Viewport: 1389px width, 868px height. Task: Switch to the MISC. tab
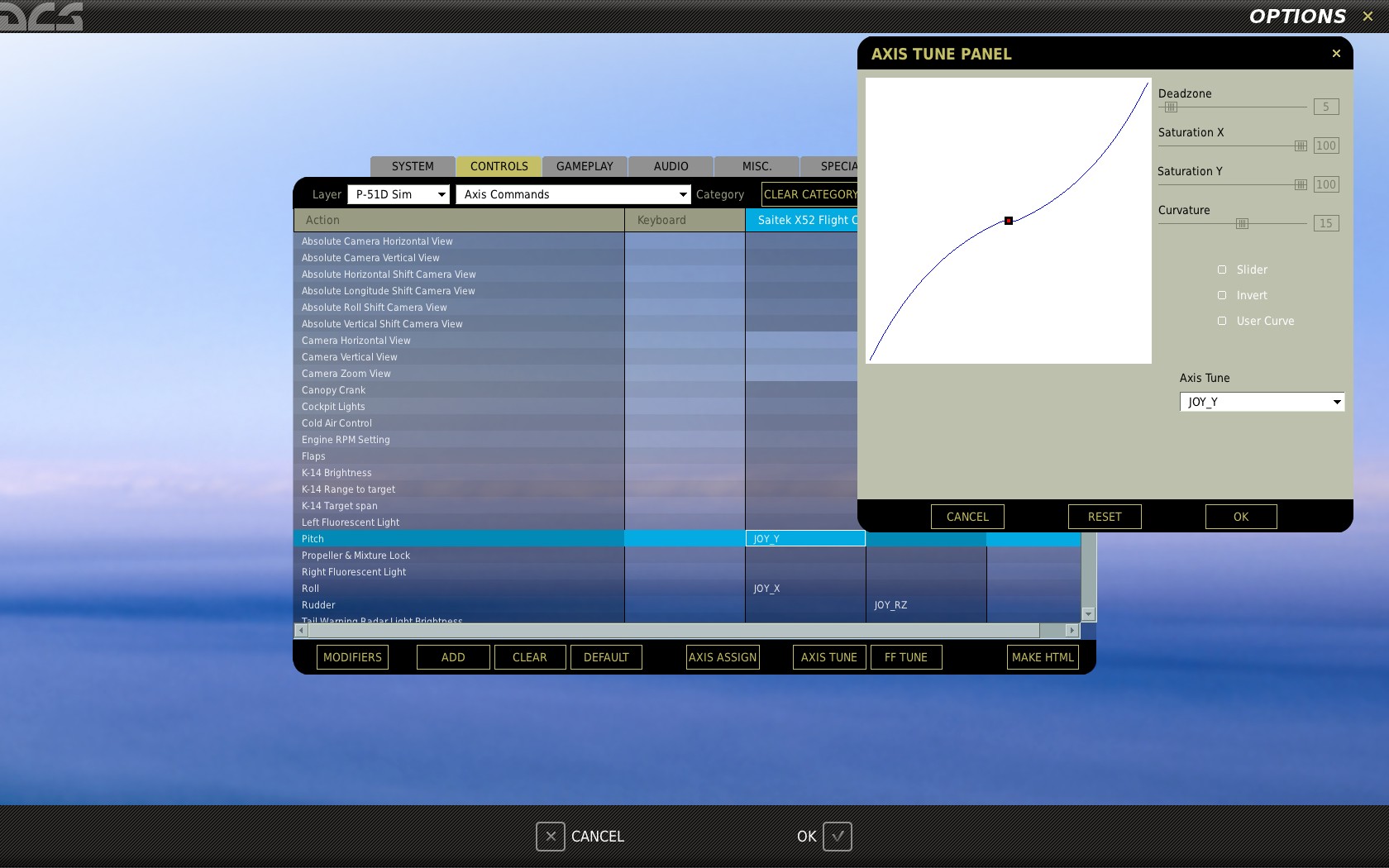click(757, 166)
